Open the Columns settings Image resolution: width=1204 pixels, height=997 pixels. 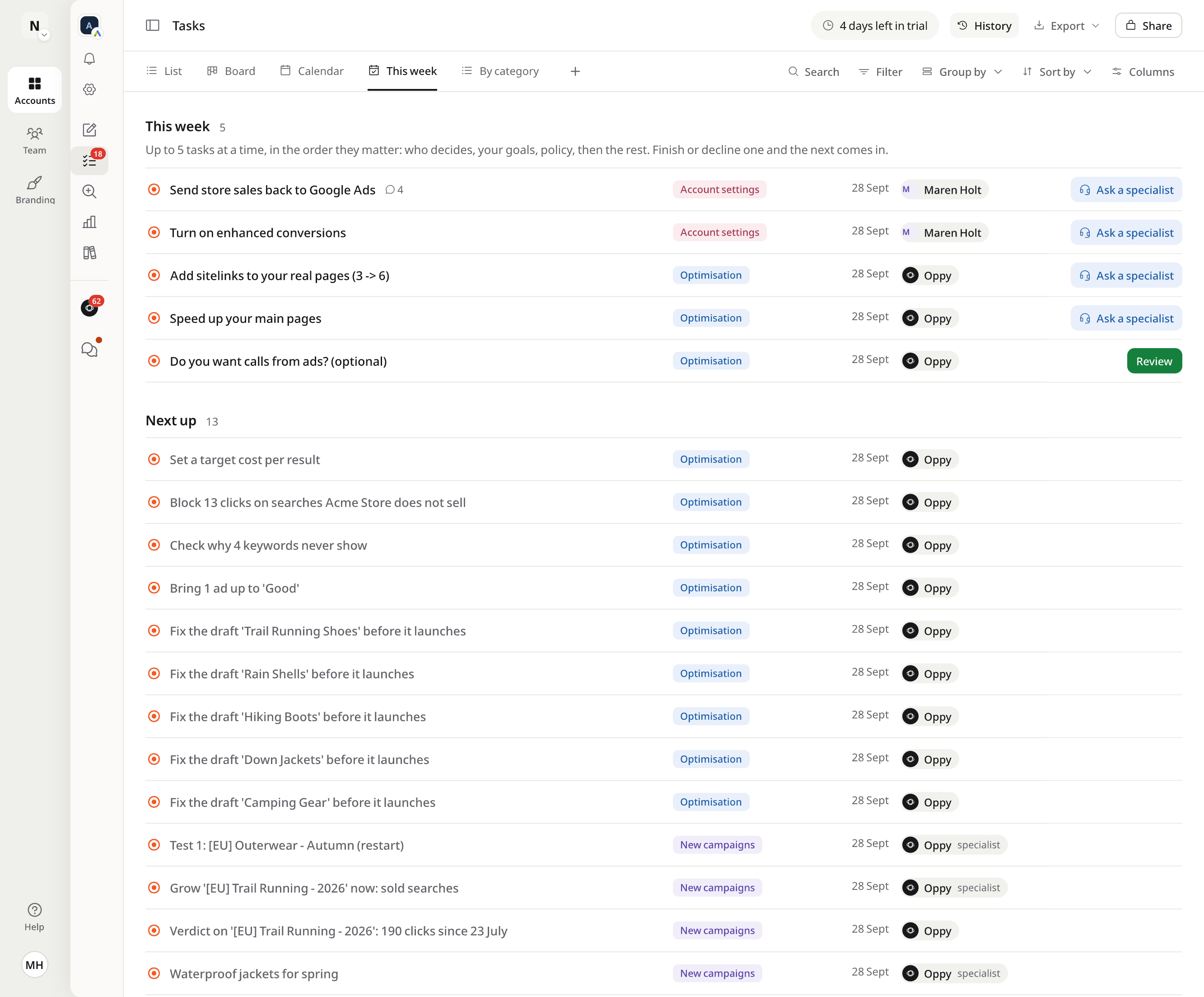[1143, 72]
